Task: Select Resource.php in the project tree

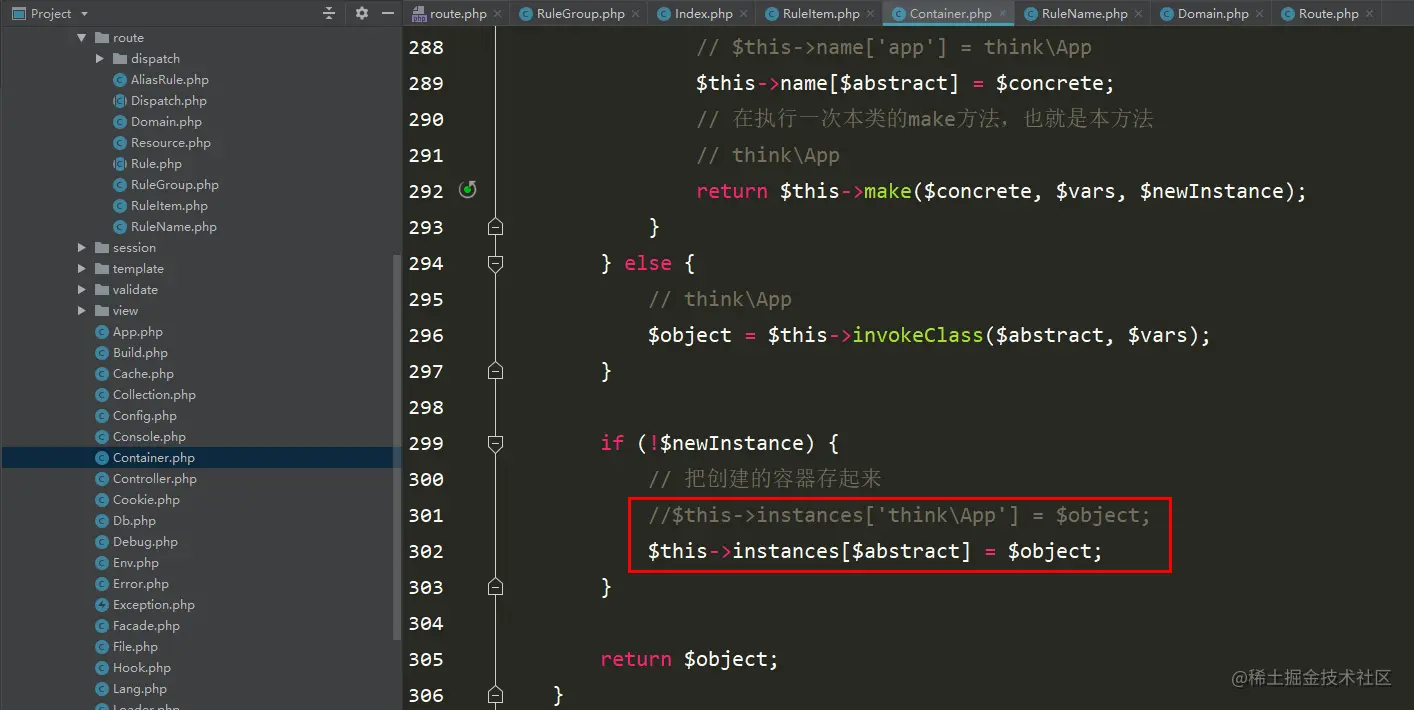Action: coord(170,143)
